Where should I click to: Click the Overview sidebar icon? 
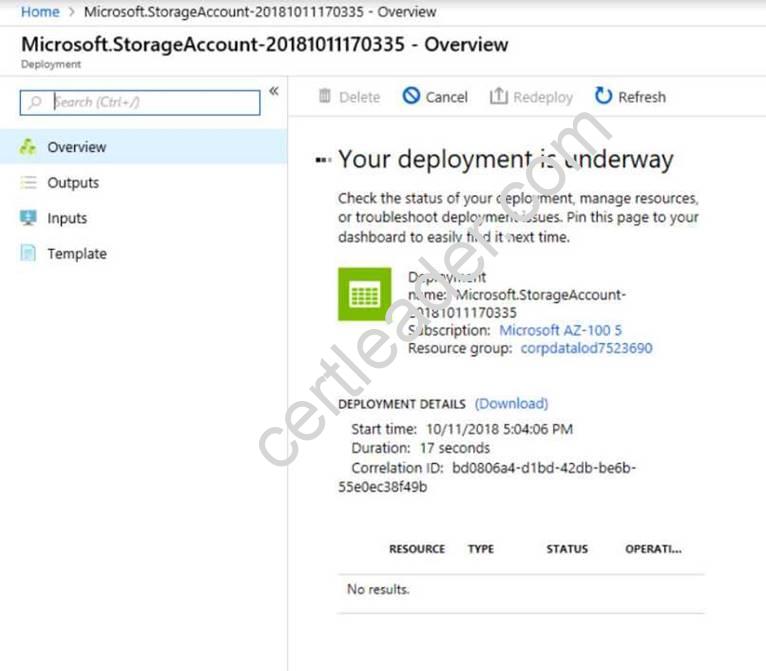(28, 147)
